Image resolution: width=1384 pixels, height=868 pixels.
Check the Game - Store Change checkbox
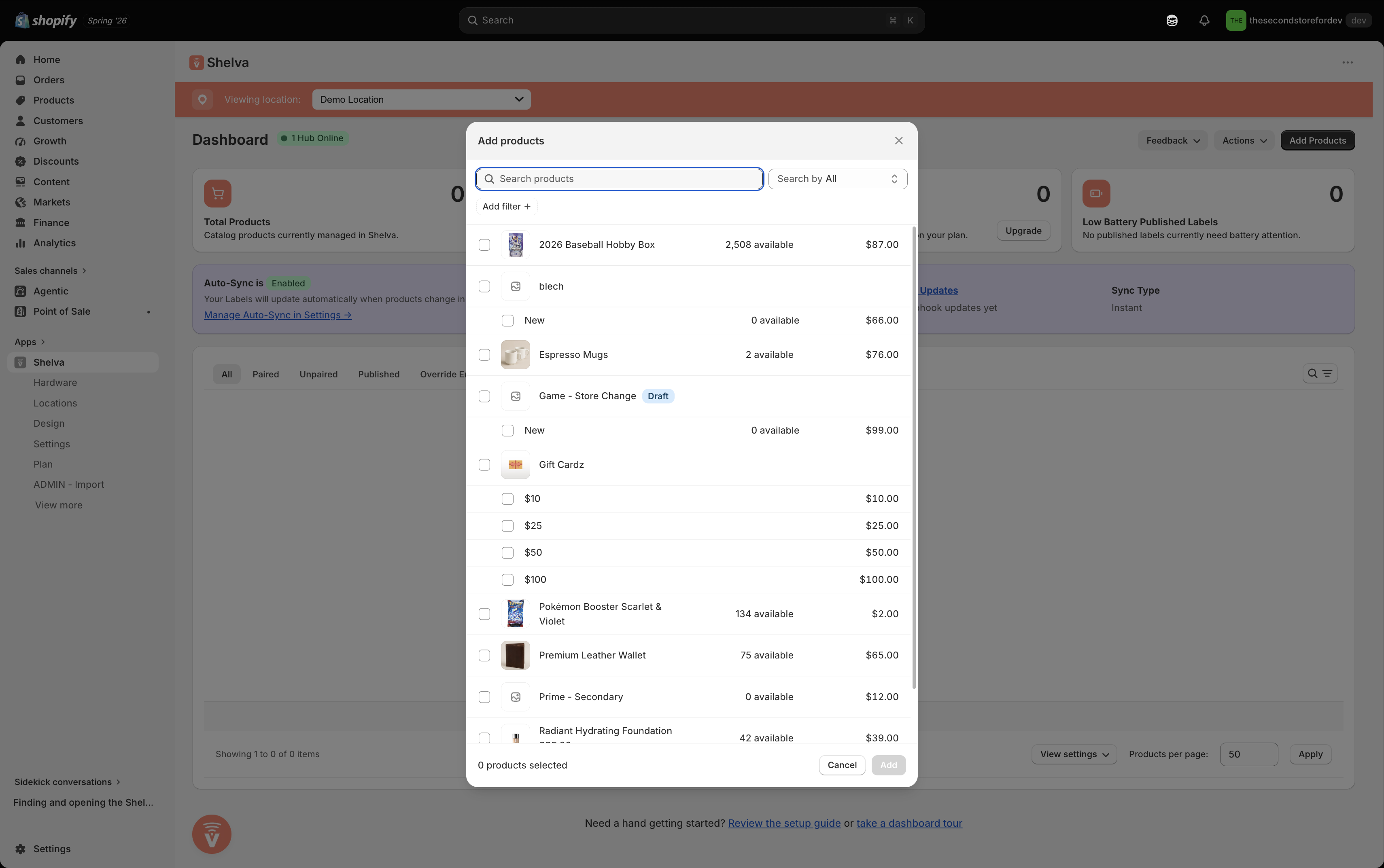pyautogui.click(x=484, y=396)
